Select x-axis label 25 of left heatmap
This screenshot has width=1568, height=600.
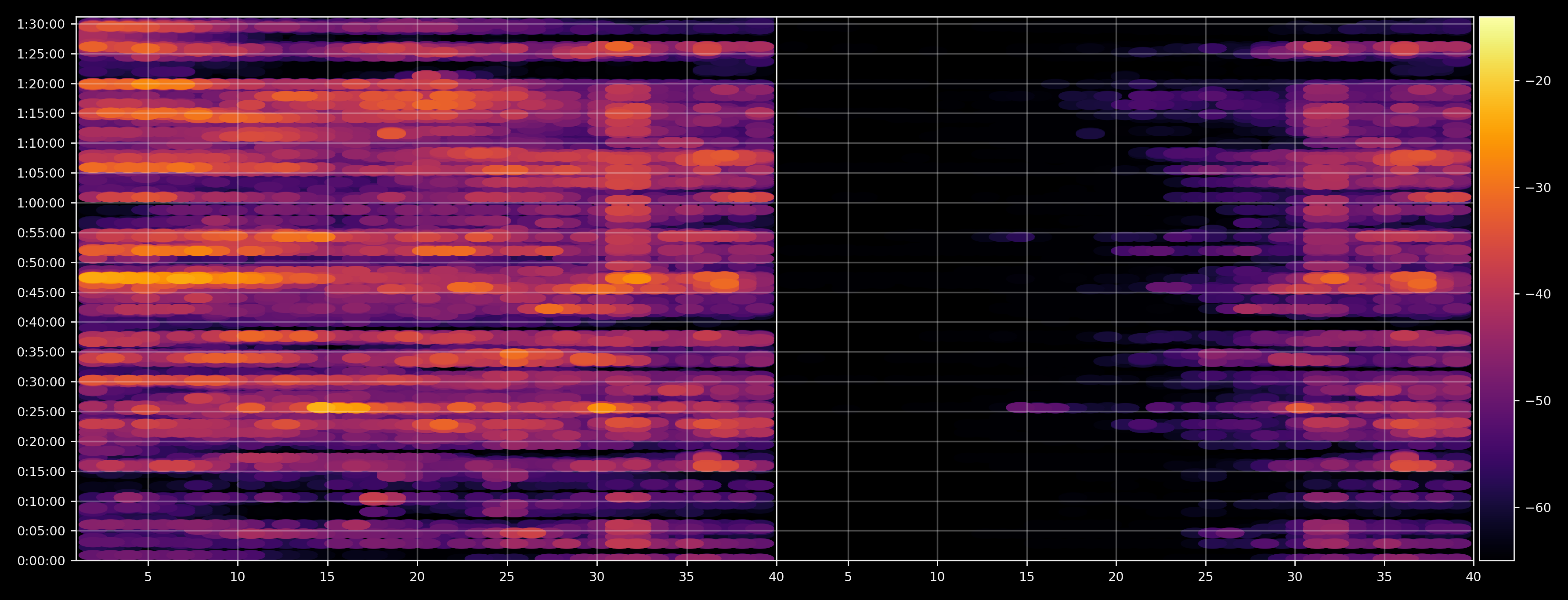pos(507,577)
